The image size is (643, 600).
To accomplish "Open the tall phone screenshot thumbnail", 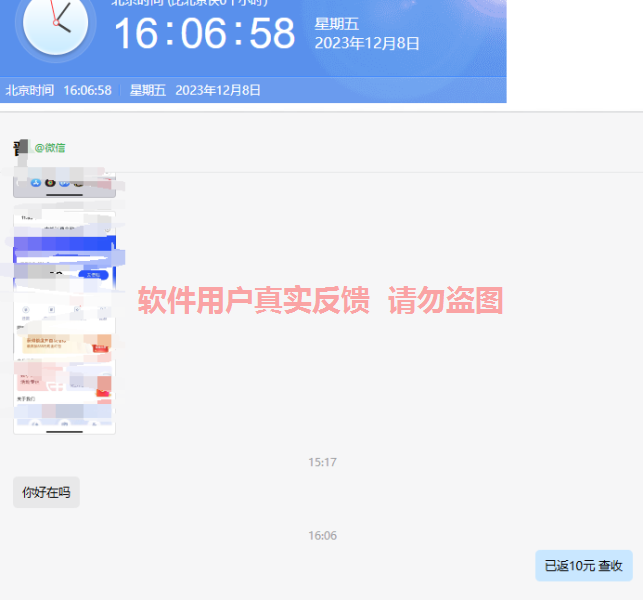I will coord(64,322).
